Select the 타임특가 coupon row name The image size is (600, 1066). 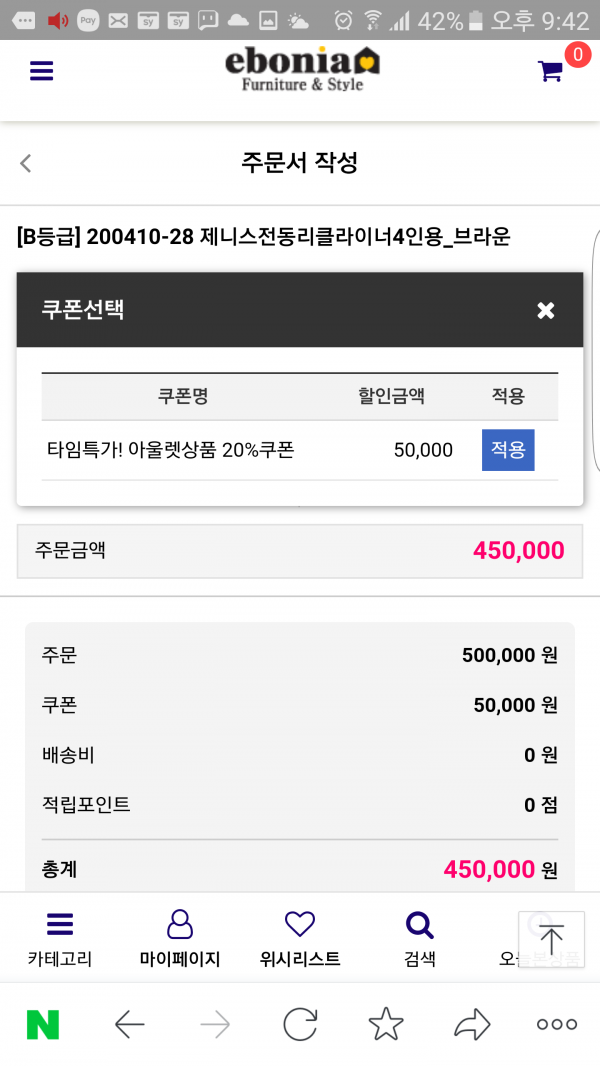click(x=171, y=450)
